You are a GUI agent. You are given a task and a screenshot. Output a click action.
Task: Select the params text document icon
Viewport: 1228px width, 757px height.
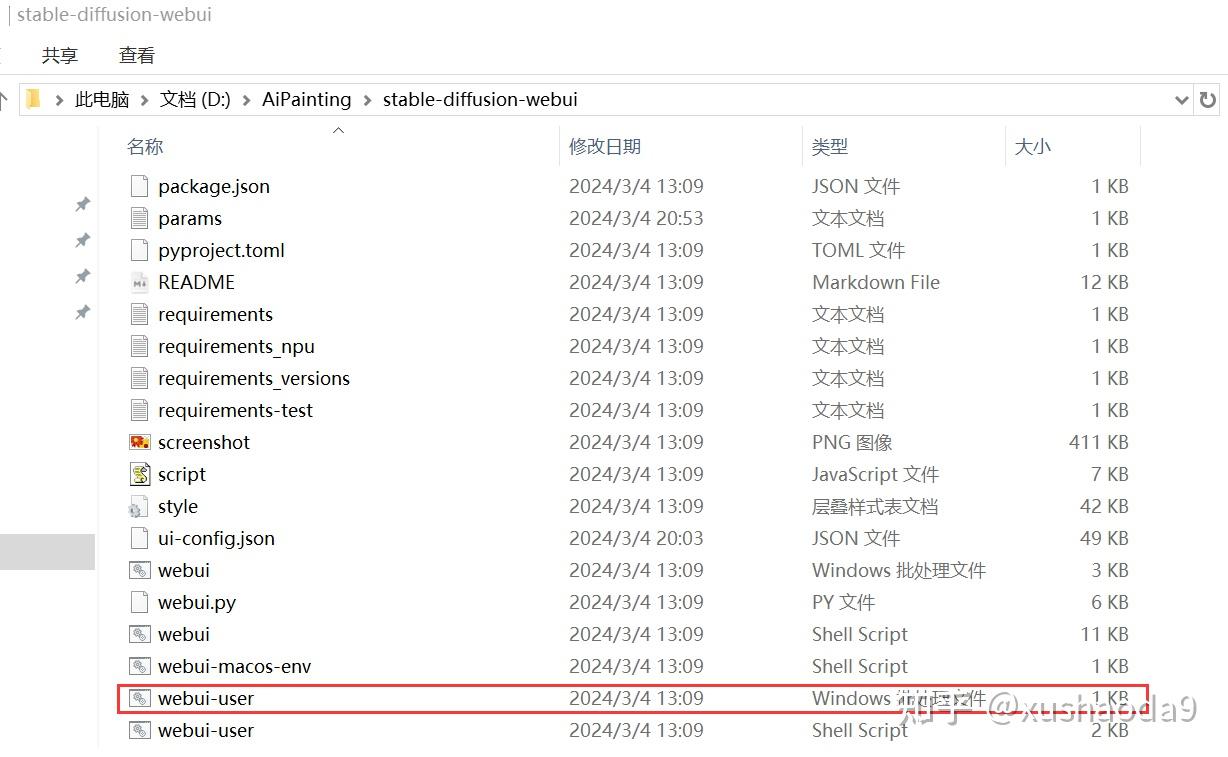139,218
